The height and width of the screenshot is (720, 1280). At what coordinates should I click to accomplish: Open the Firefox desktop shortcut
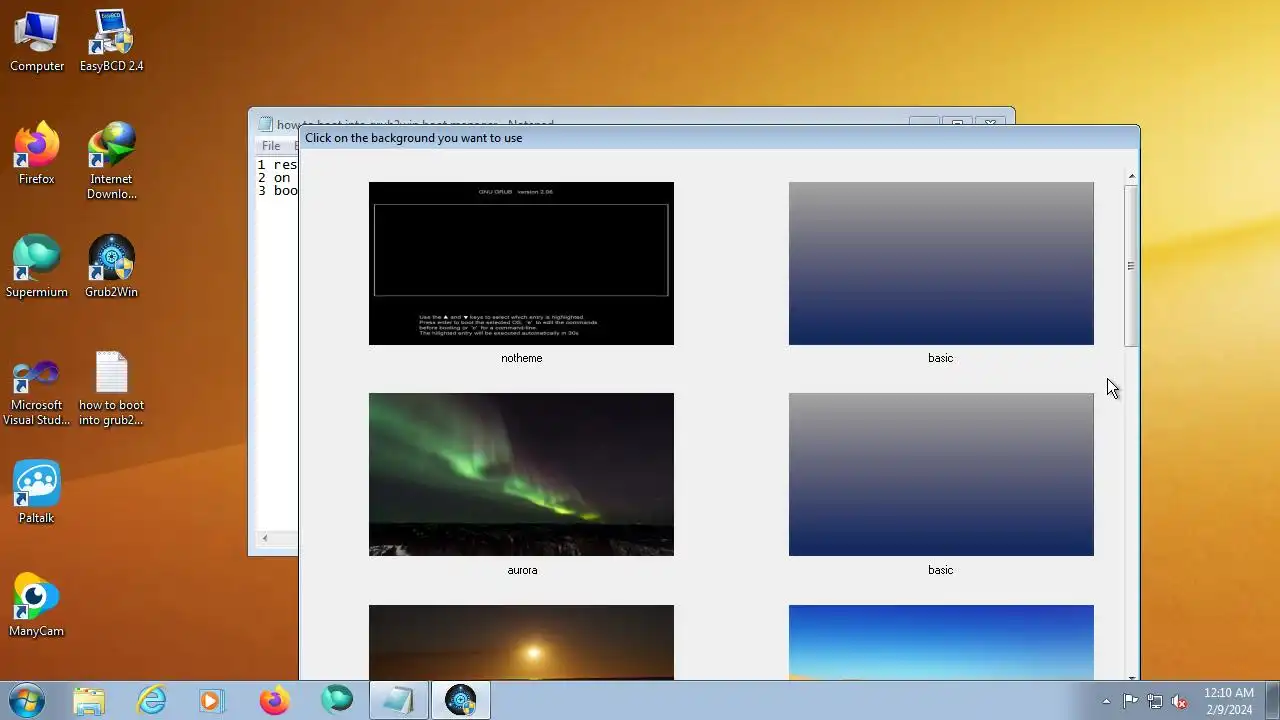click(x=37, y=154)
